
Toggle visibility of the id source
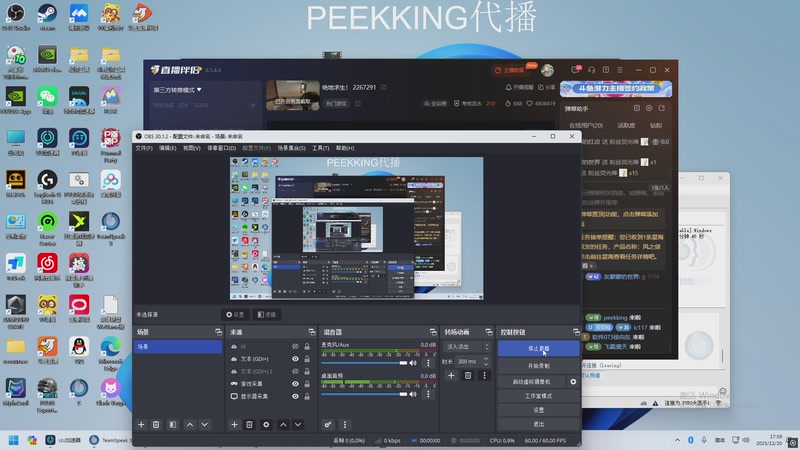click(x=295, y=346)
